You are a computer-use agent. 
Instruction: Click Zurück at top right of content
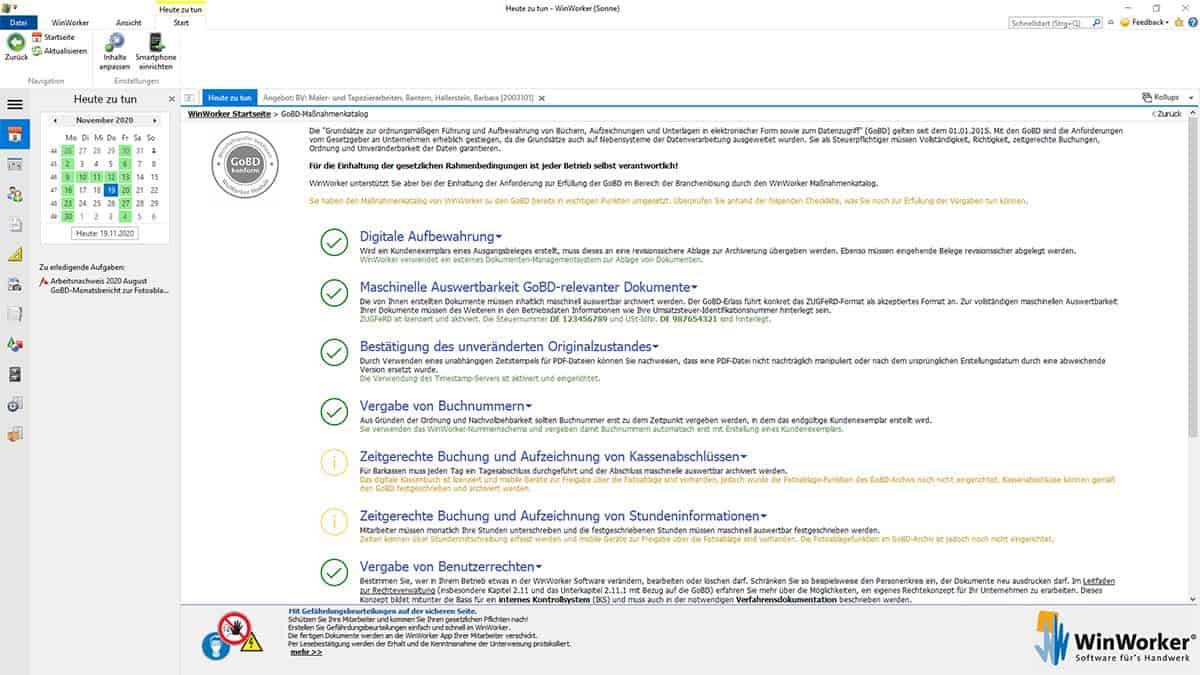click(x=1166, y=115)
